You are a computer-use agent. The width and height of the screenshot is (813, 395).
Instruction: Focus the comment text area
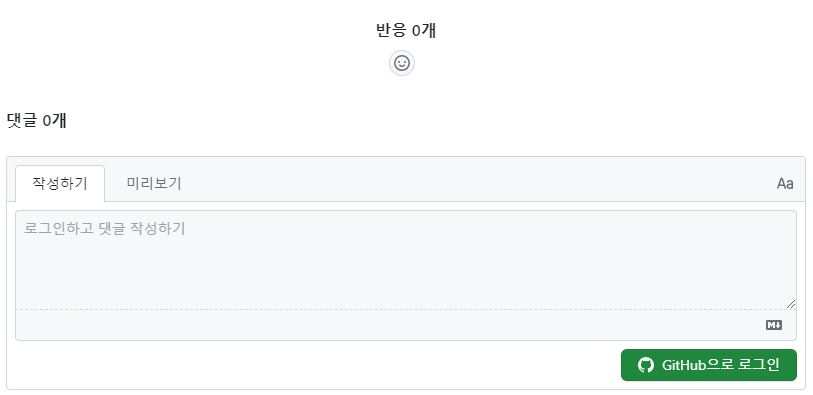406,260
